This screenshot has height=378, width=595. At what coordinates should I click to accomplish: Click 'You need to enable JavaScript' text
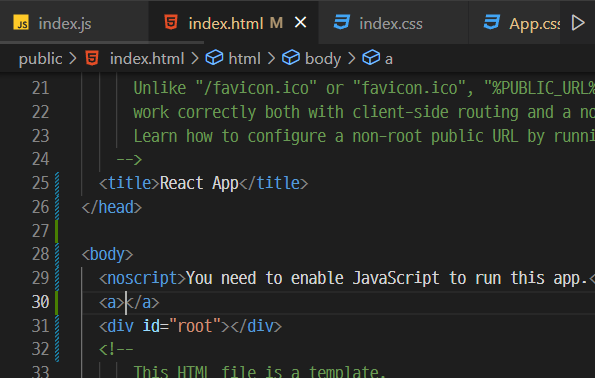[x=313, y=279]
